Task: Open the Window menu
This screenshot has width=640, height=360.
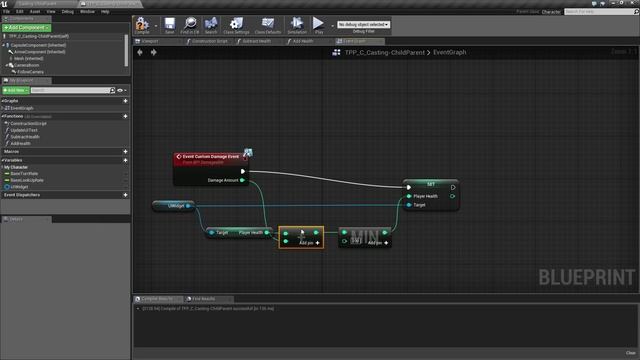Action: click(x=87, y=11)
